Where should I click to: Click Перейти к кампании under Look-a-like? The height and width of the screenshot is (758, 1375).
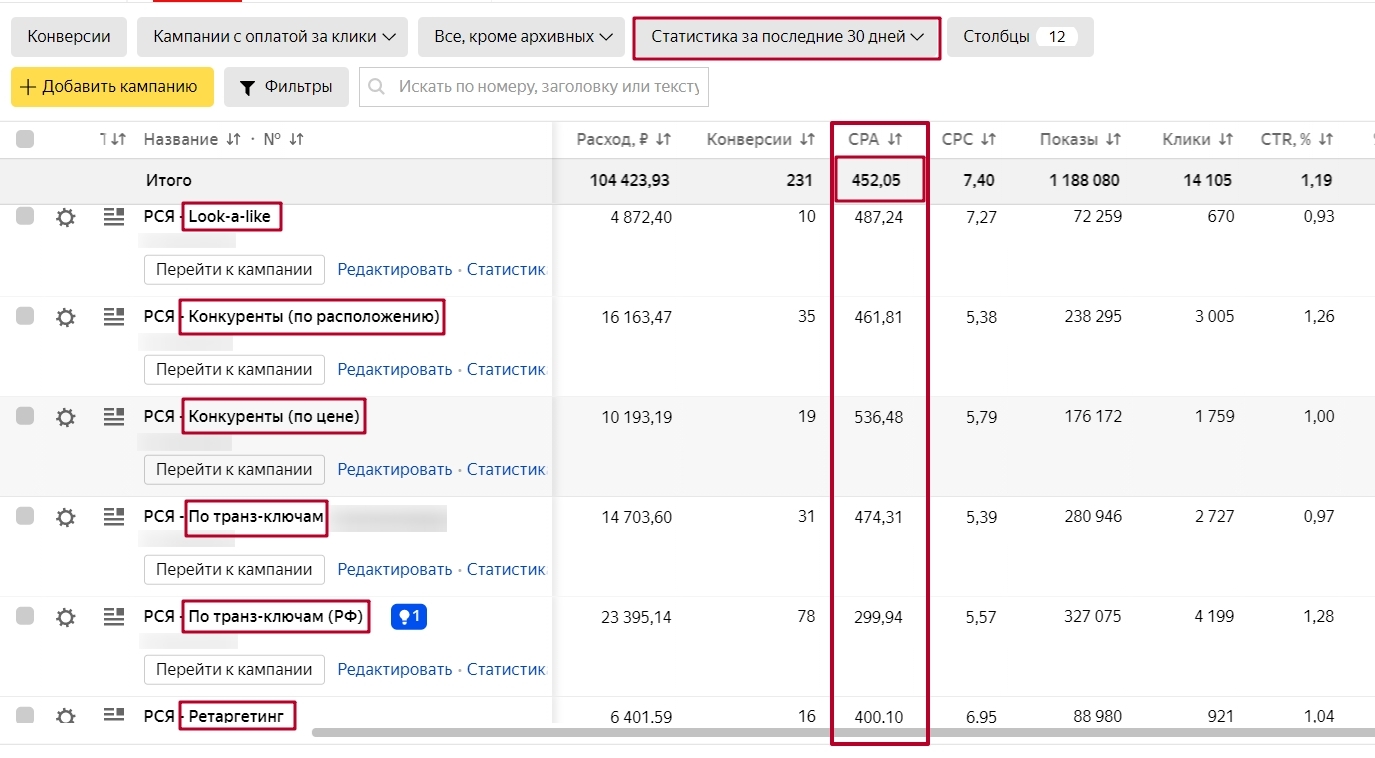[x=234, y=269]
